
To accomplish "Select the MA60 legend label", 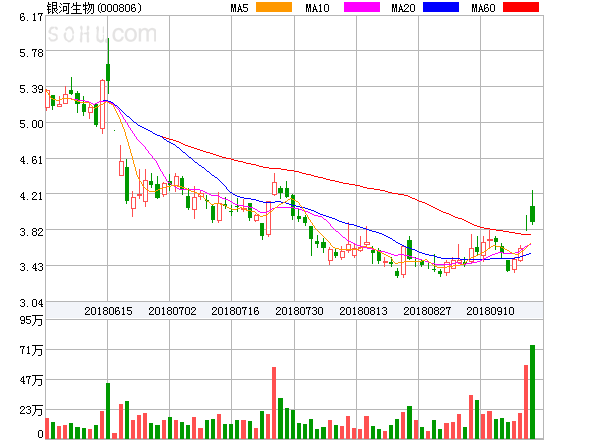I will (x=484, y=8).
